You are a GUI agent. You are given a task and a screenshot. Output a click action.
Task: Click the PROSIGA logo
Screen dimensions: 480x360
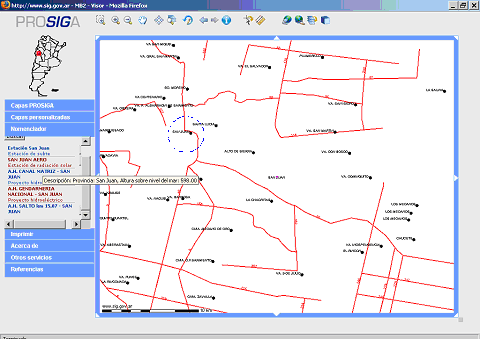tap(48, 22)
